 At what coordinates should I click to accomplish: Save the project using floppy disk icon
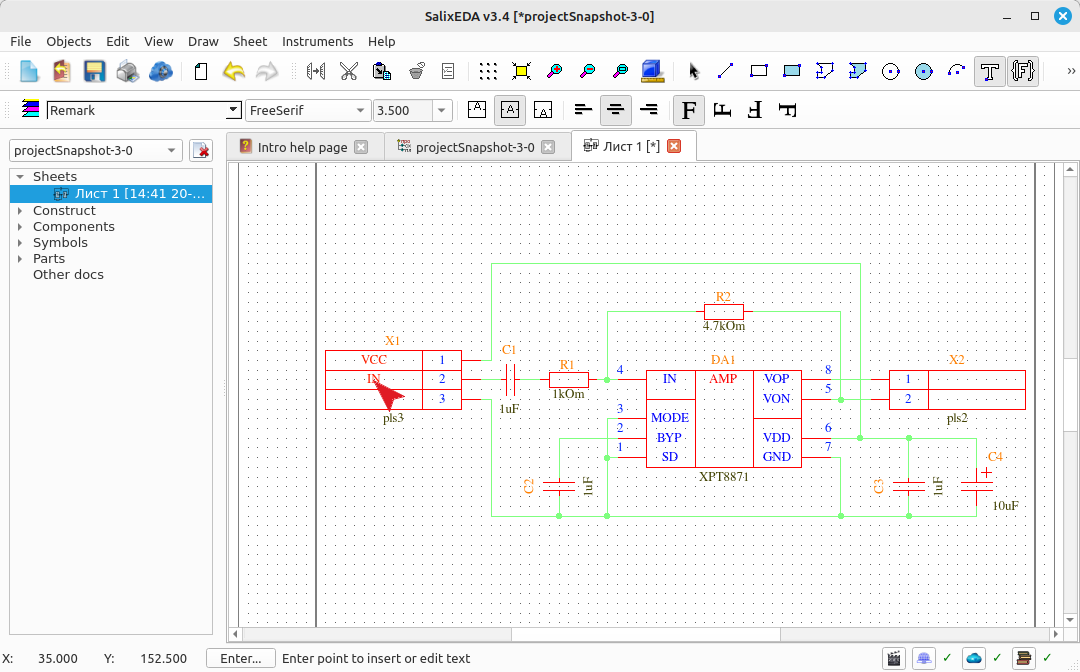(94, 71)
